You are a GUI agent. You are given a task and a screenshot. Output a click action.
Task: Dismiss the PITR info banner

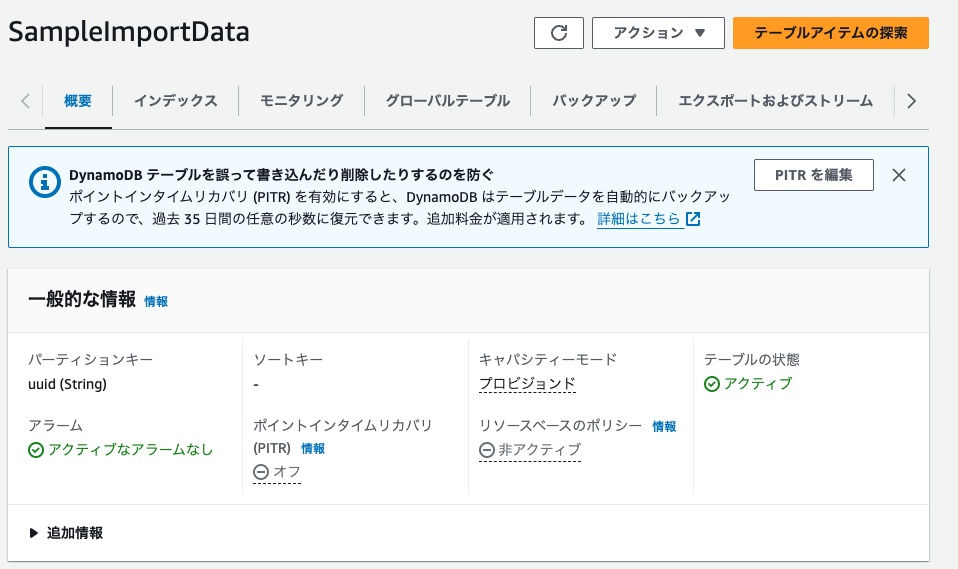(898, 175)
